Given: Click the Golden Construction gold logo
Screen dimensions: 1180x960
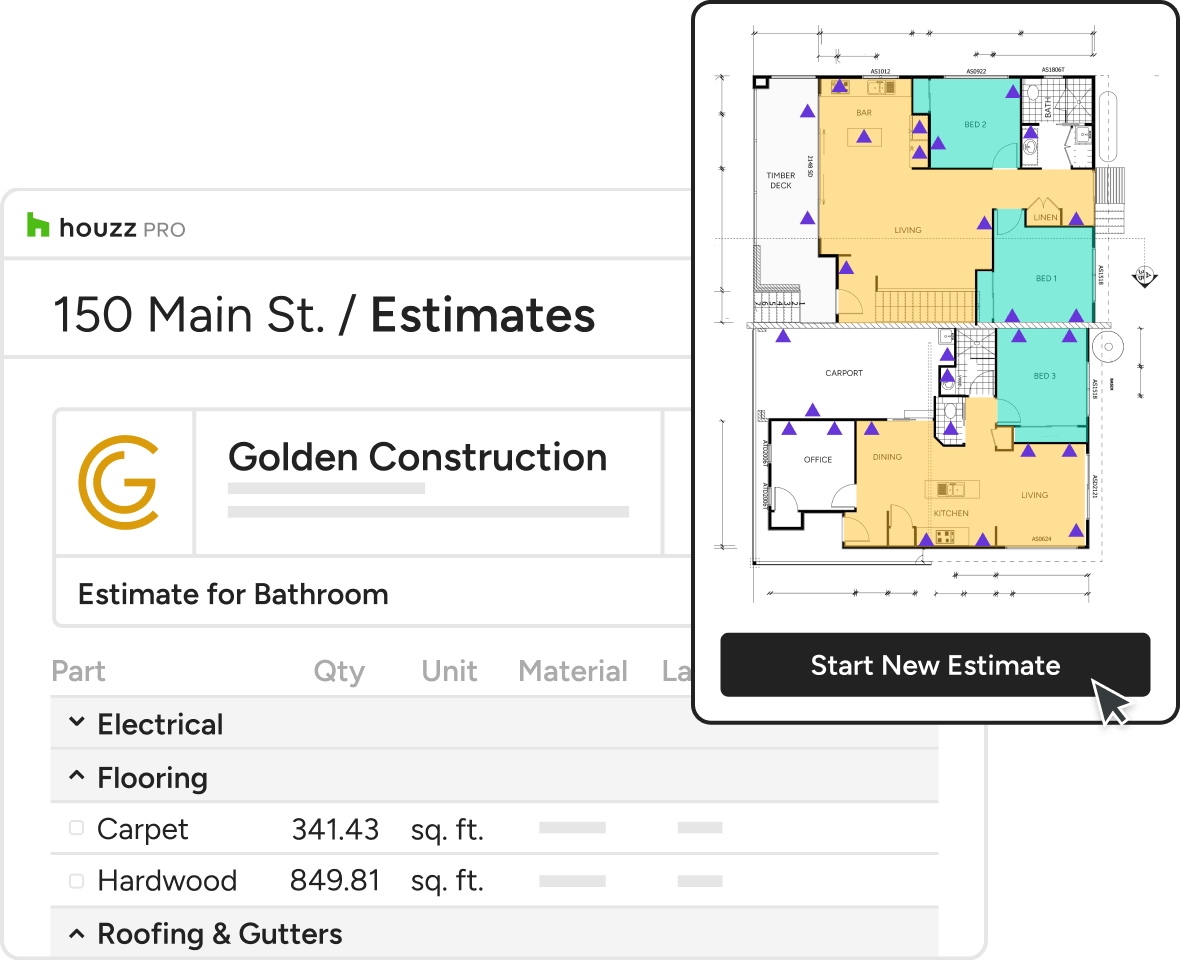Looking at the screenshot, I should 118,481.
